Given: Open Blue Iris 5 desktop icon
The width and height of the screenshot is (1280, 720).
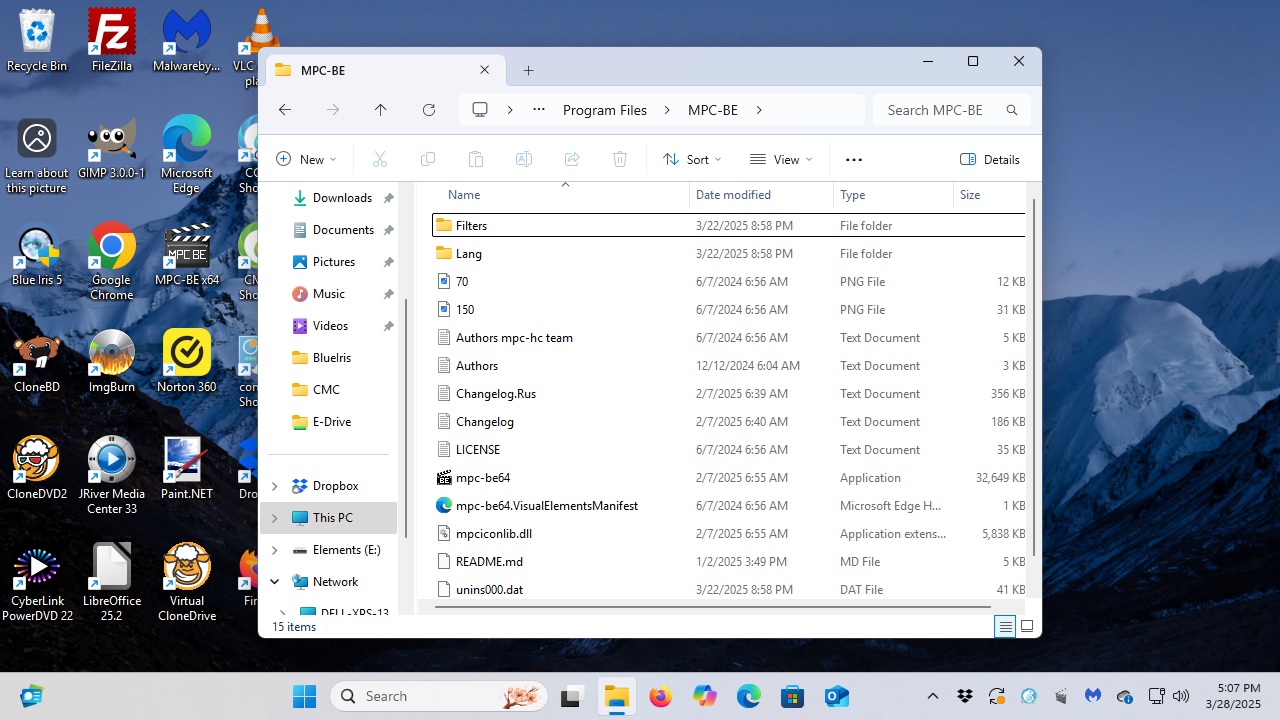Looking at the screenshot, I should (x=37, y=255).
